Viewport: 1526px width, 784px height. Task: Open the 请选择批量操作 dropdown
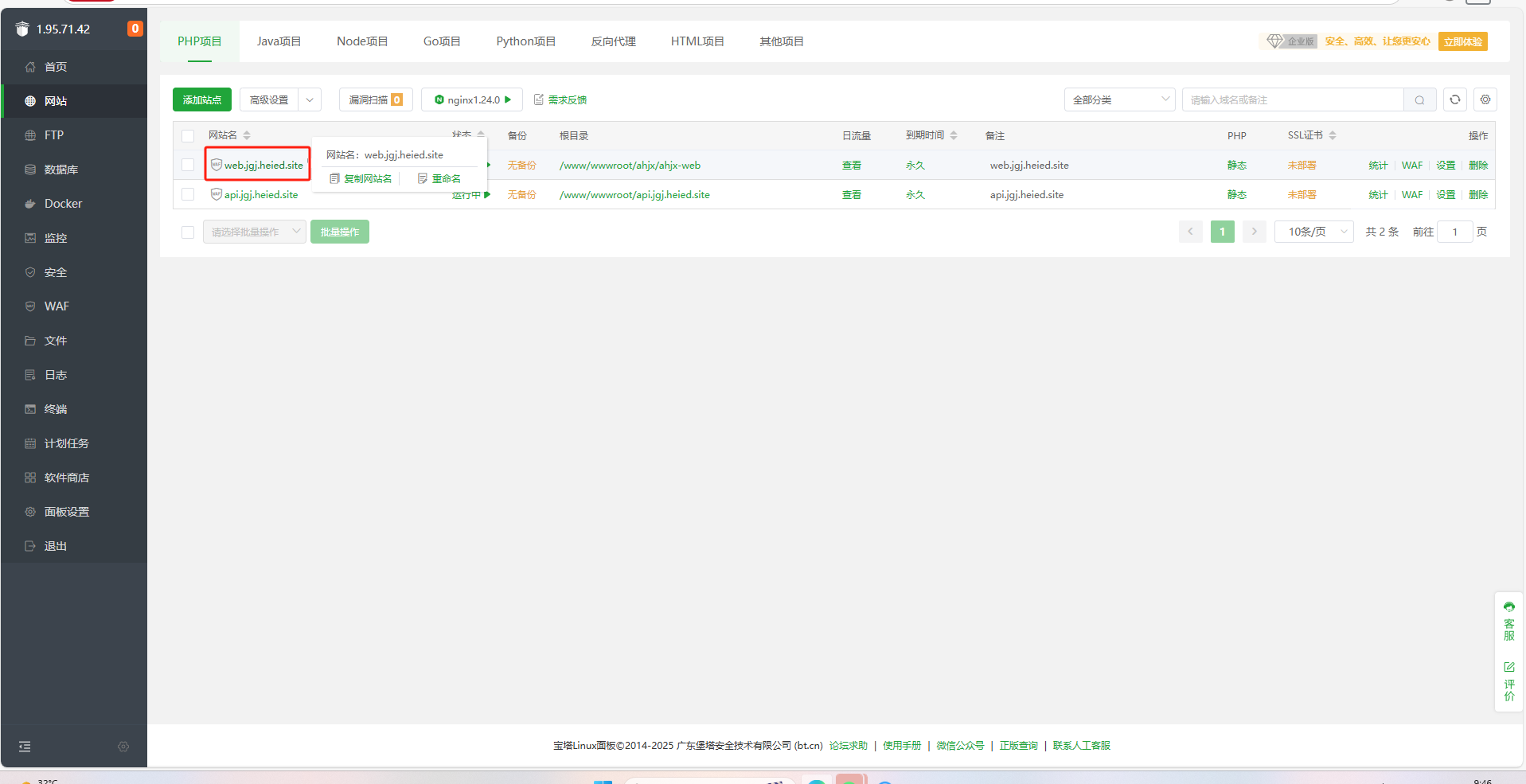point(255,232)
